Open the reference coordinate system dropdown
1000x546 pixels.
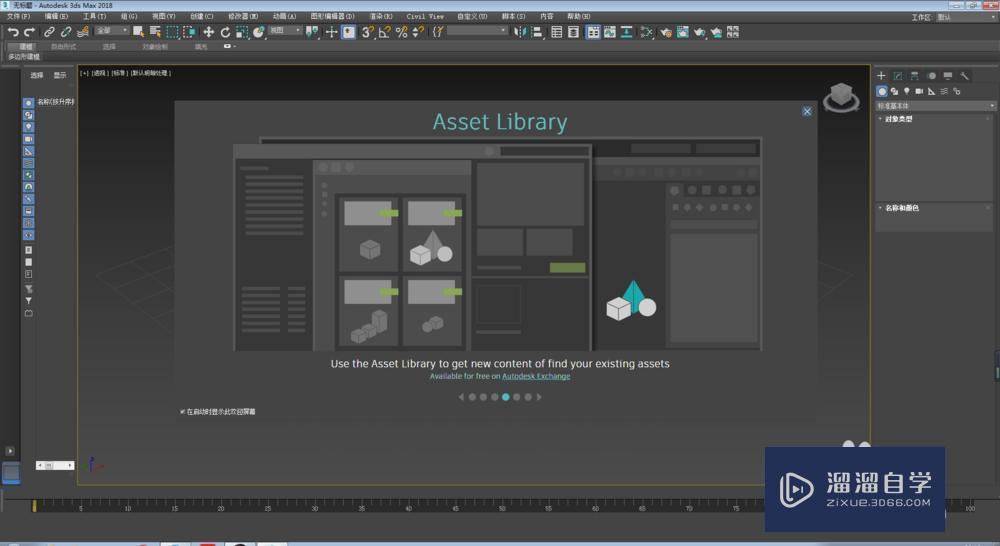click(x=285, y=31)
